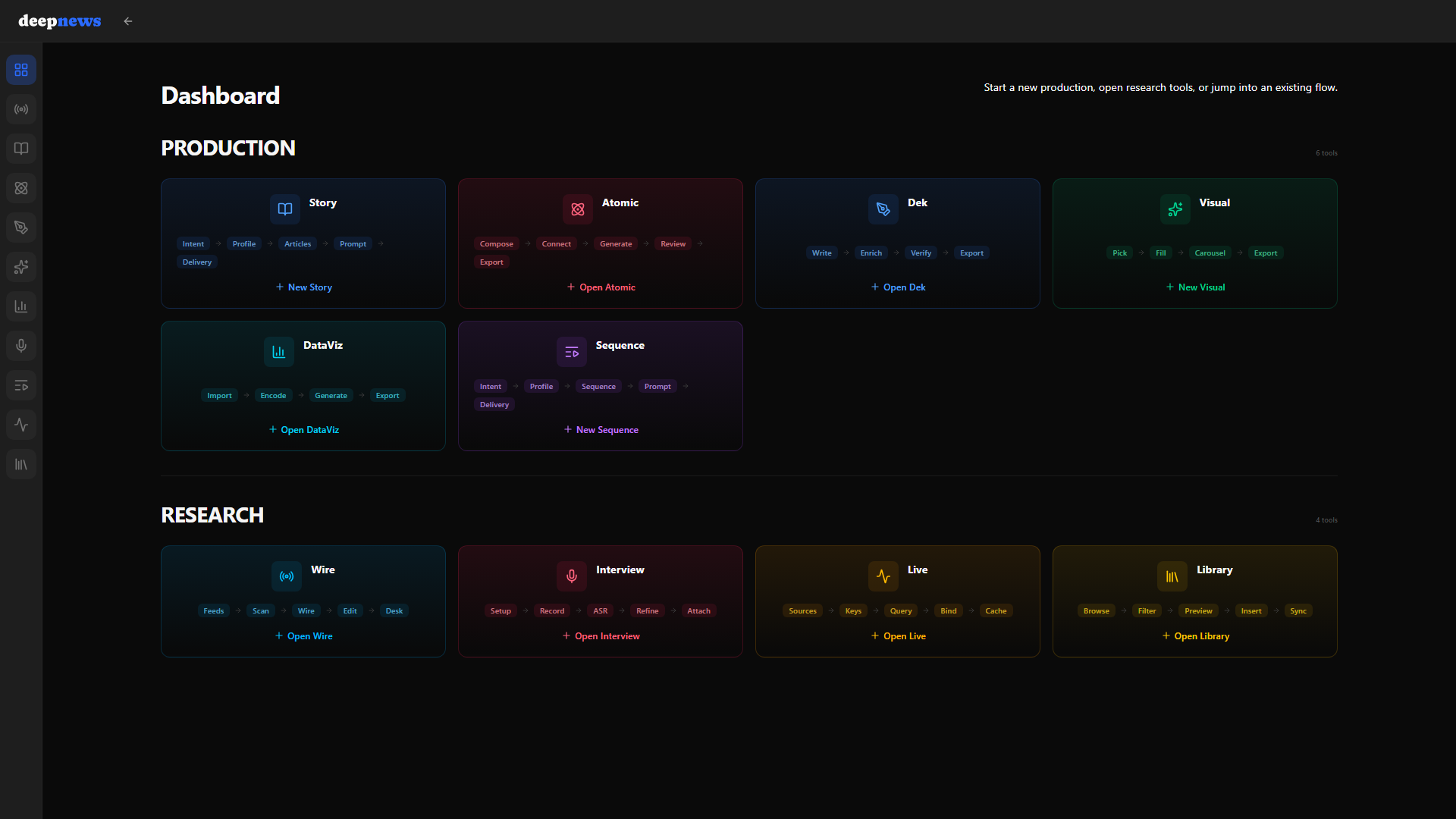
Task: Click the Story card title
Action: point(323,202)
